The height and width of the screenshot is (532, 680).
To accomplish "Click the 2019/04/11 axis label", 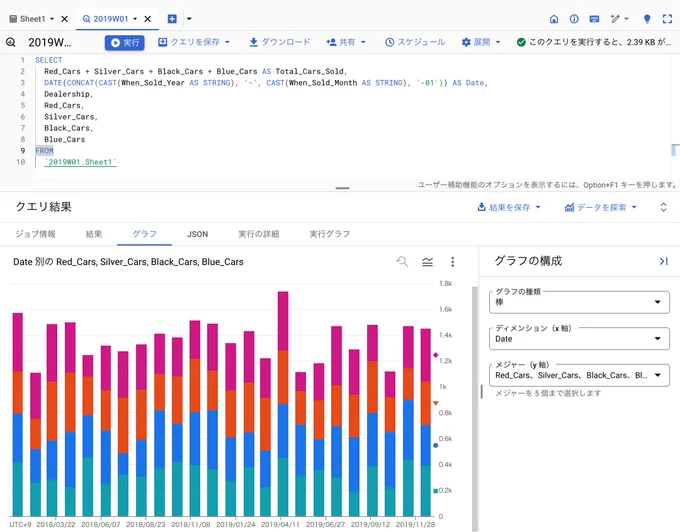I will pos(280,525).
